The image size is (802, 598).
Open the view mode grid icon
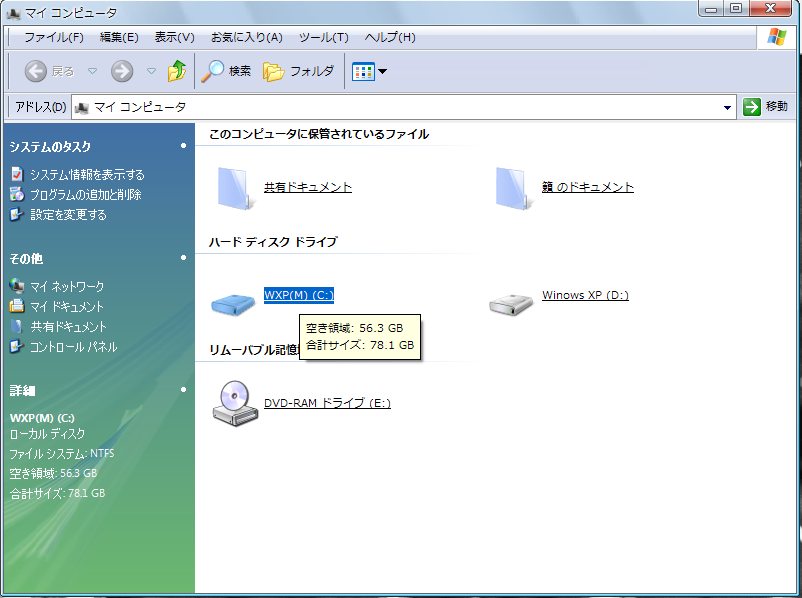(x=363, y=72)
